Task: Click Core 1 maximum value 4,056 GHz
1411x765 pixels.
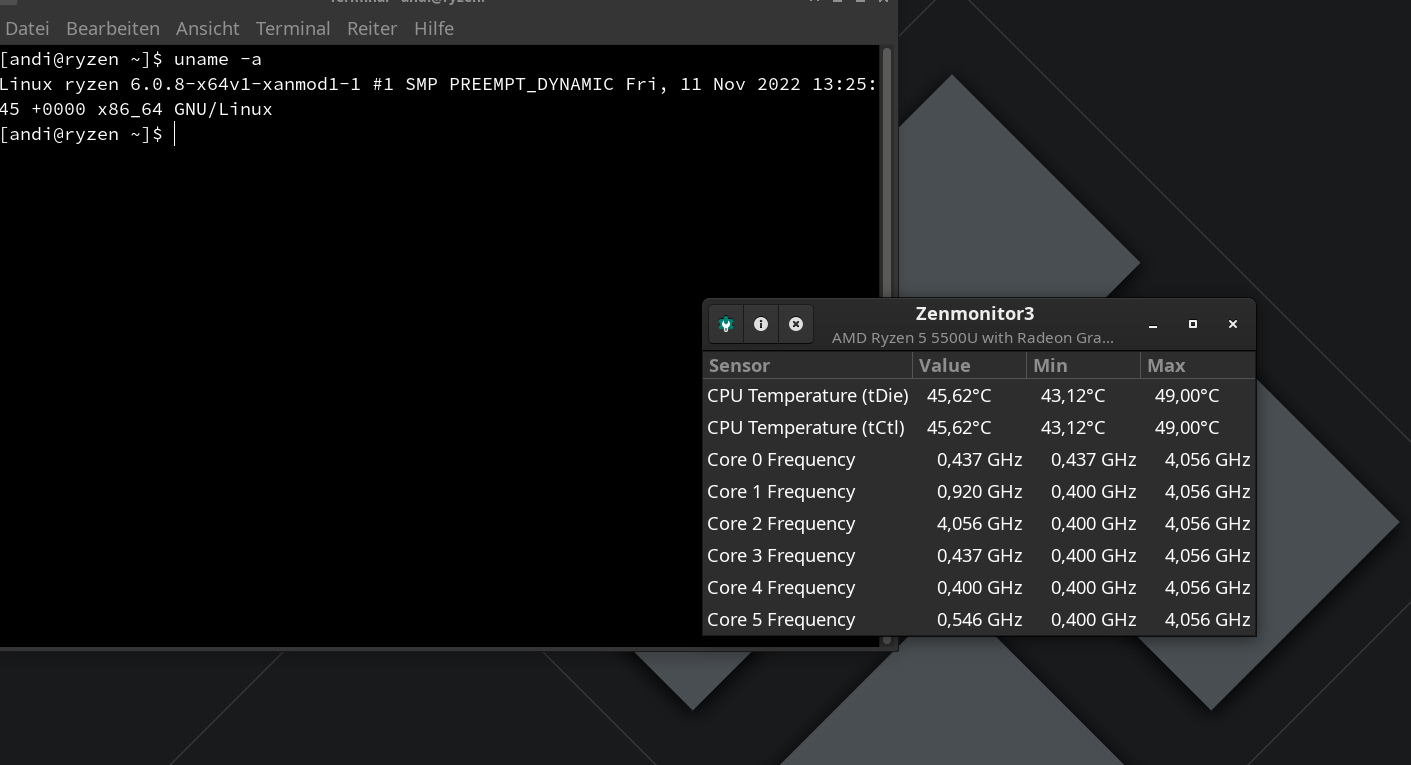Action: tap(1208, 492)
